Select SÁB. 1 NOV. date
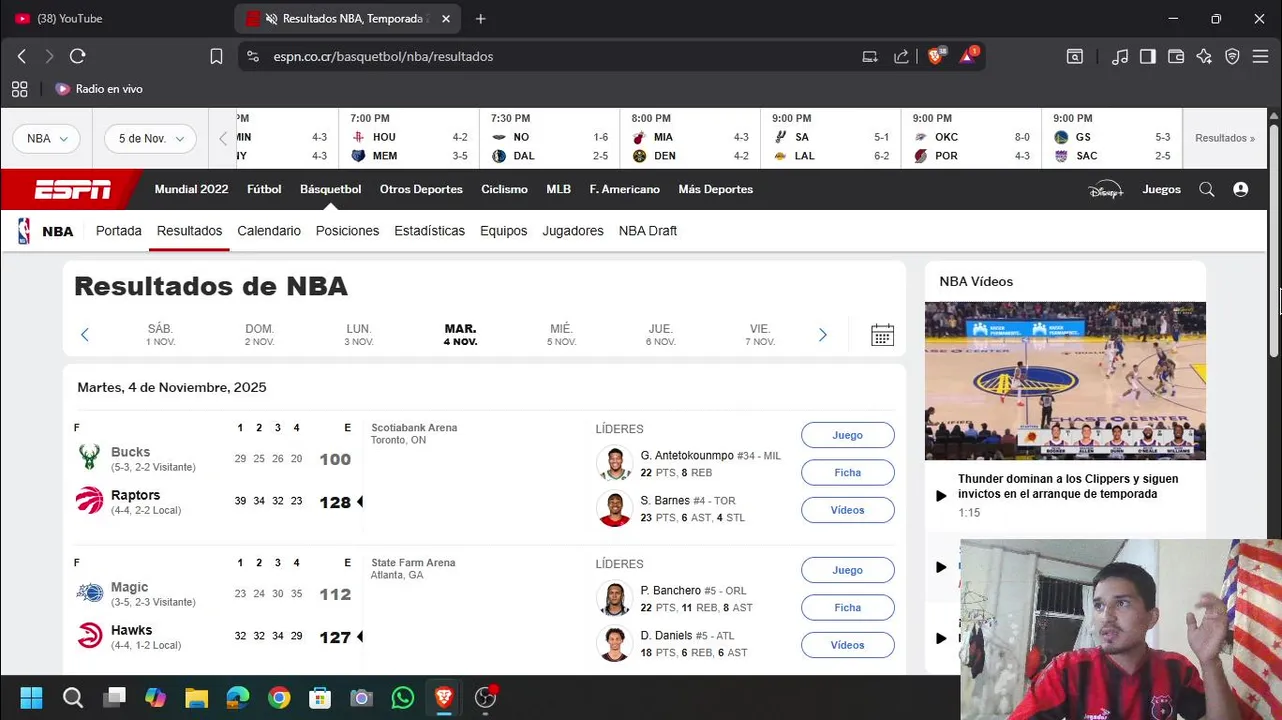Viewport: 1282px width, 720px height. 160,335
